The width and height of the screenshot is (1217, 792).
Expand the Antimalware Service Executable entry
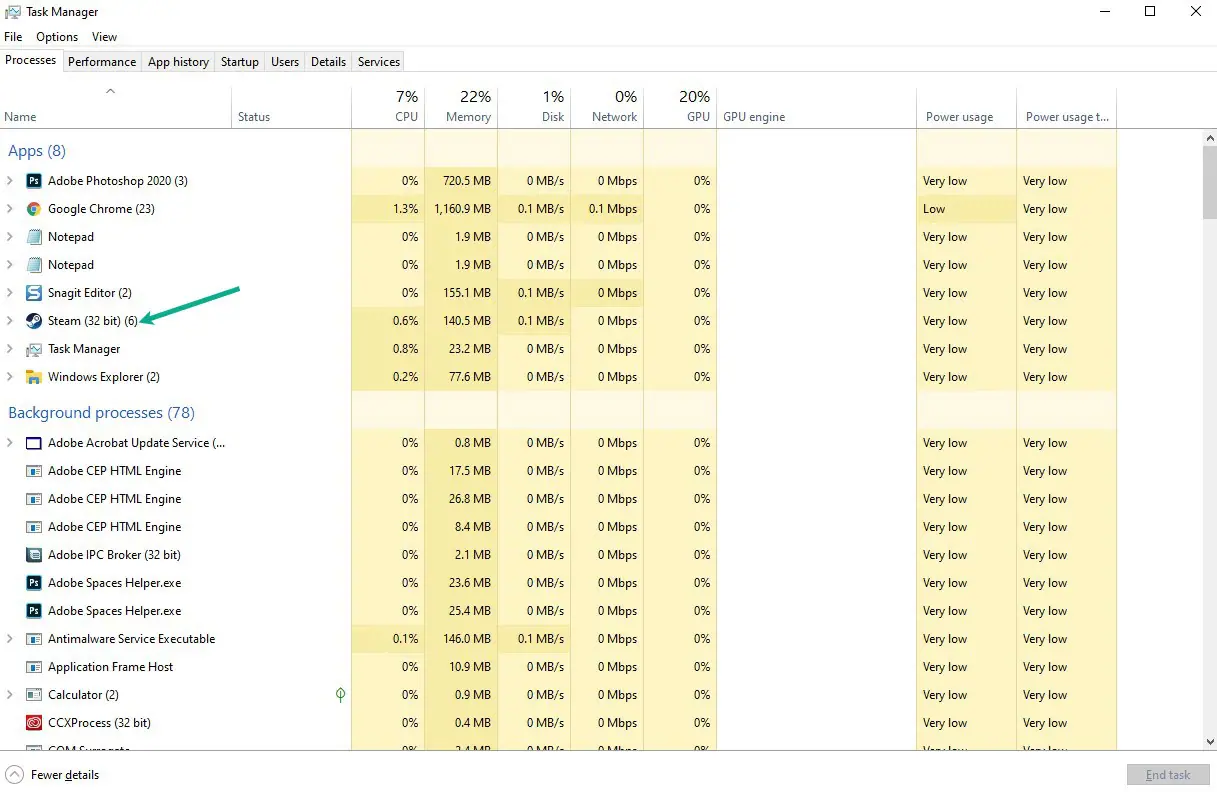click(10, 639)
